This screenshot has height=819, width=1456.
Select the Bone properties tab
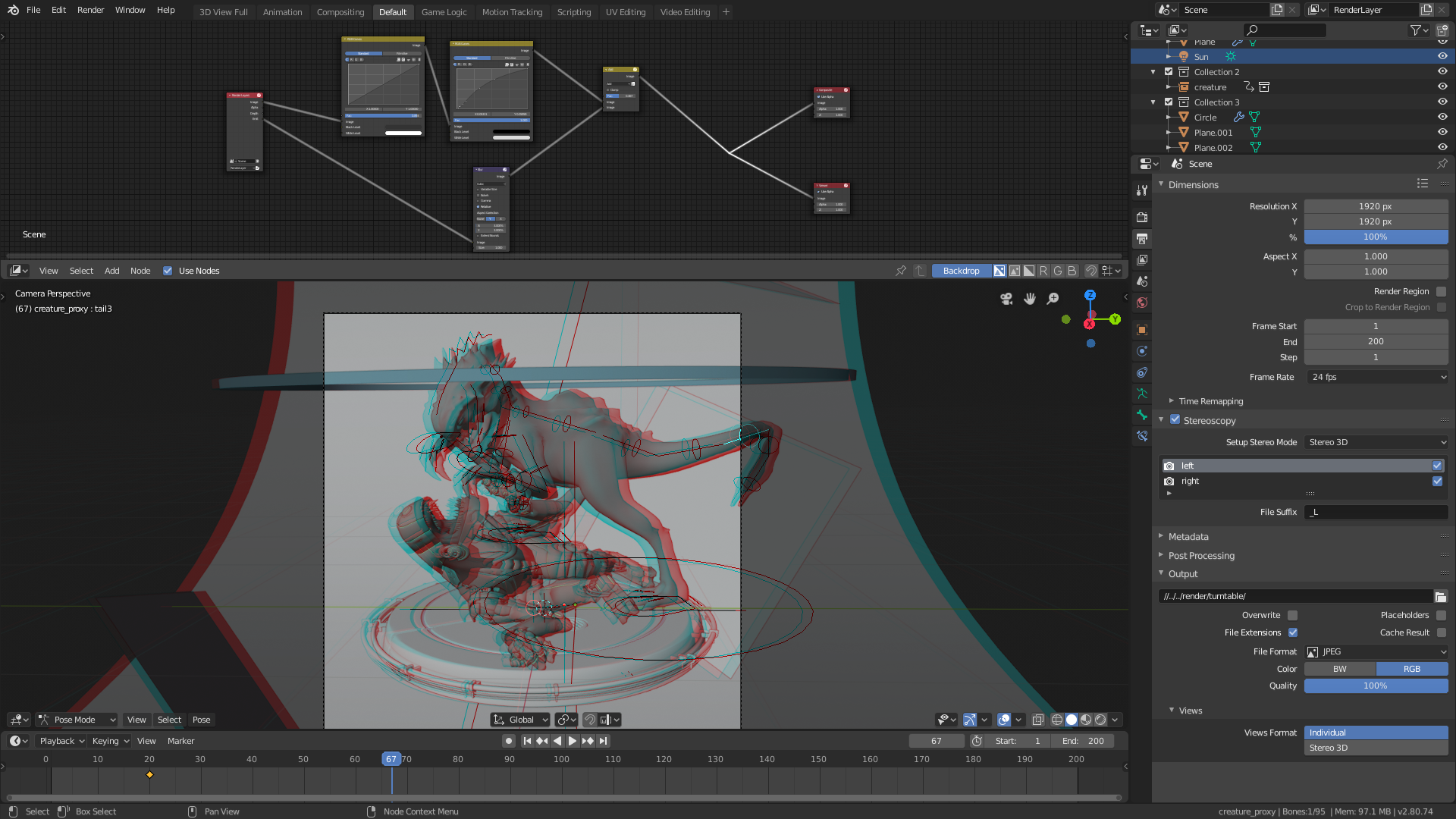(x=1142, y=415)
